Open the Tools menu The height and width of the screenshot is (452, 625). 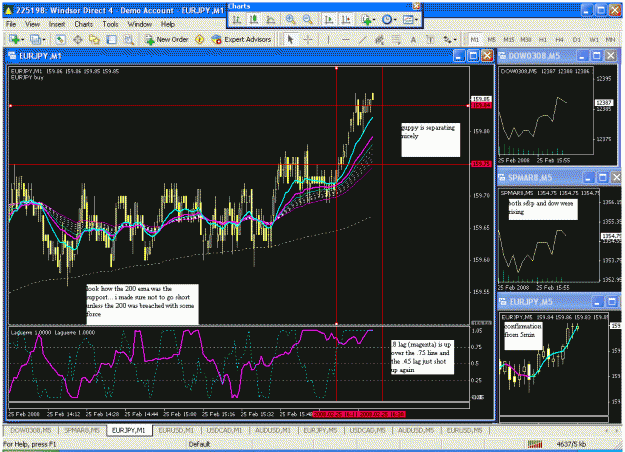coord(110,24)
